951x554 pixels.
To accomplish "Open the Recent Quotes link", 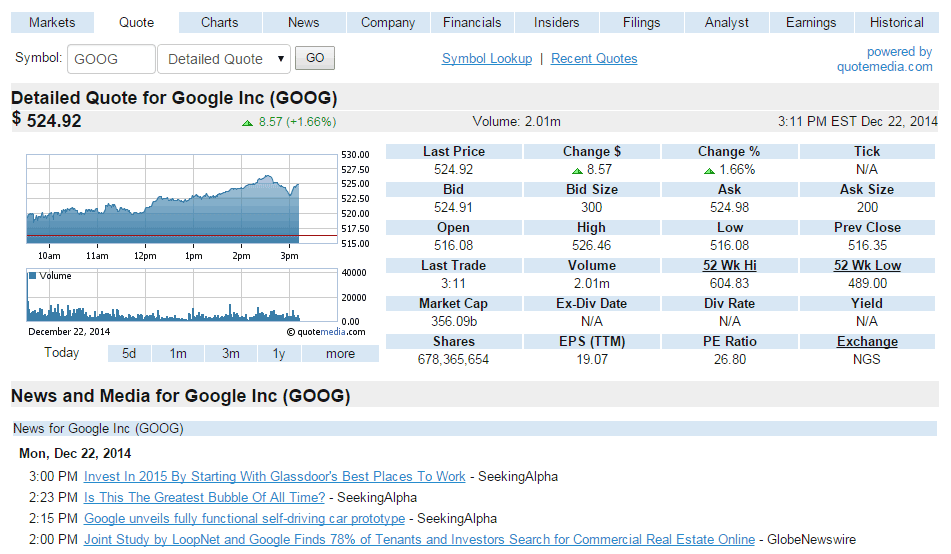I will coord(594,59).
